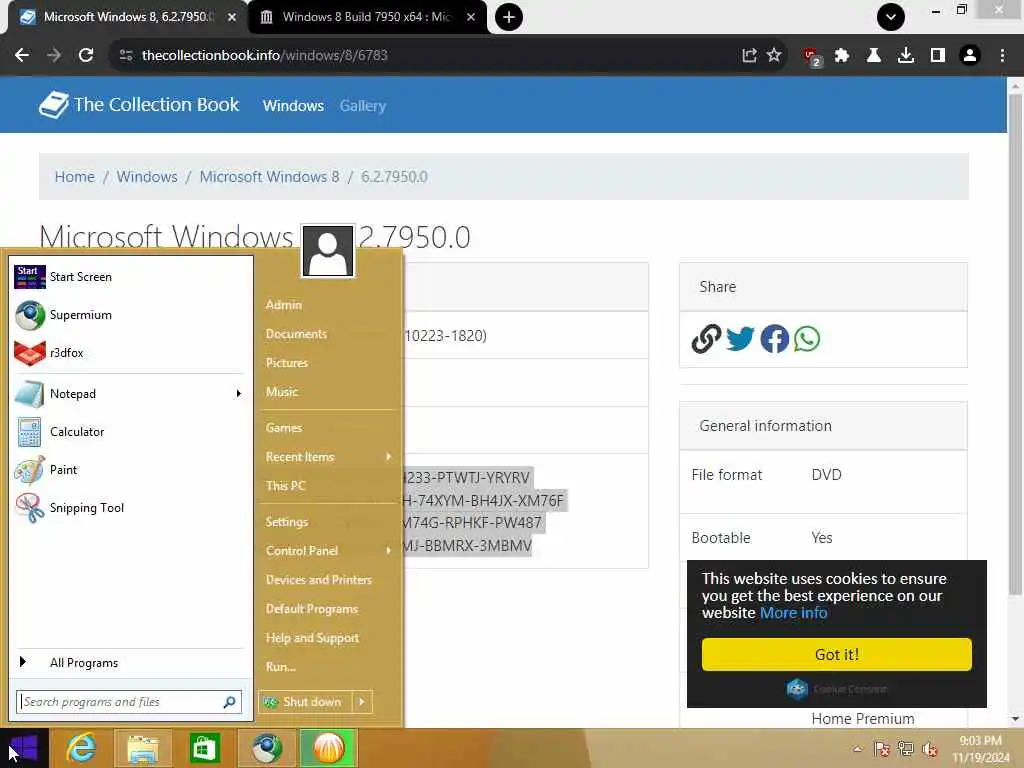Expand Control Panel submenu arrow
The height and width of the screenshot is (768, 1024).
(389, 551)
